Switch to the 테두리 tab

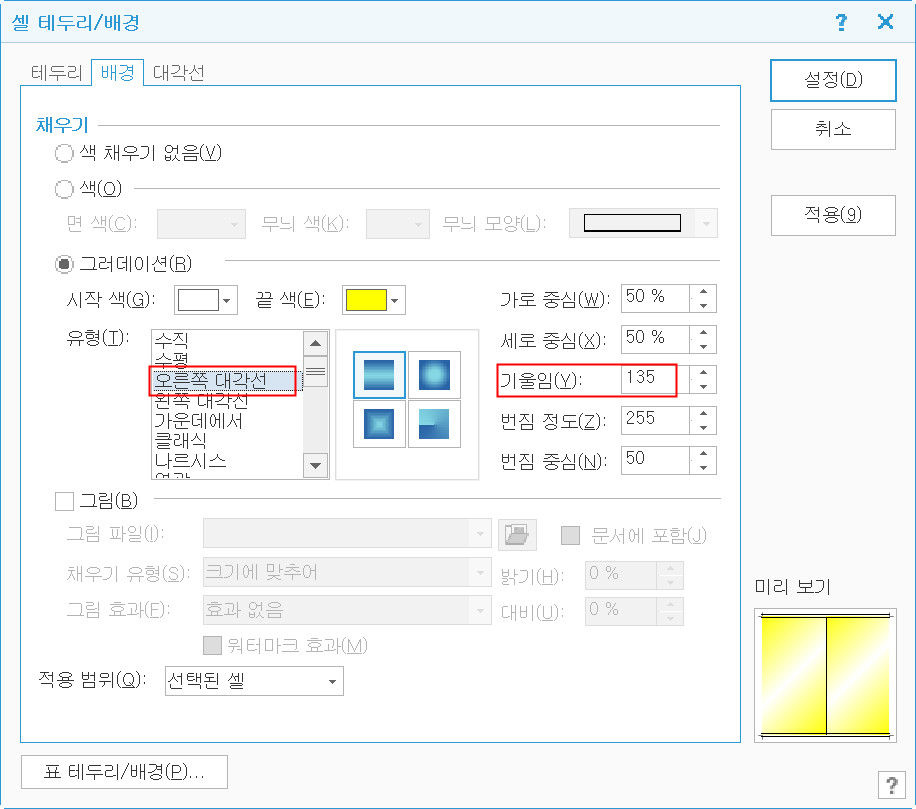pyautogui.click(x=56, y=73)
